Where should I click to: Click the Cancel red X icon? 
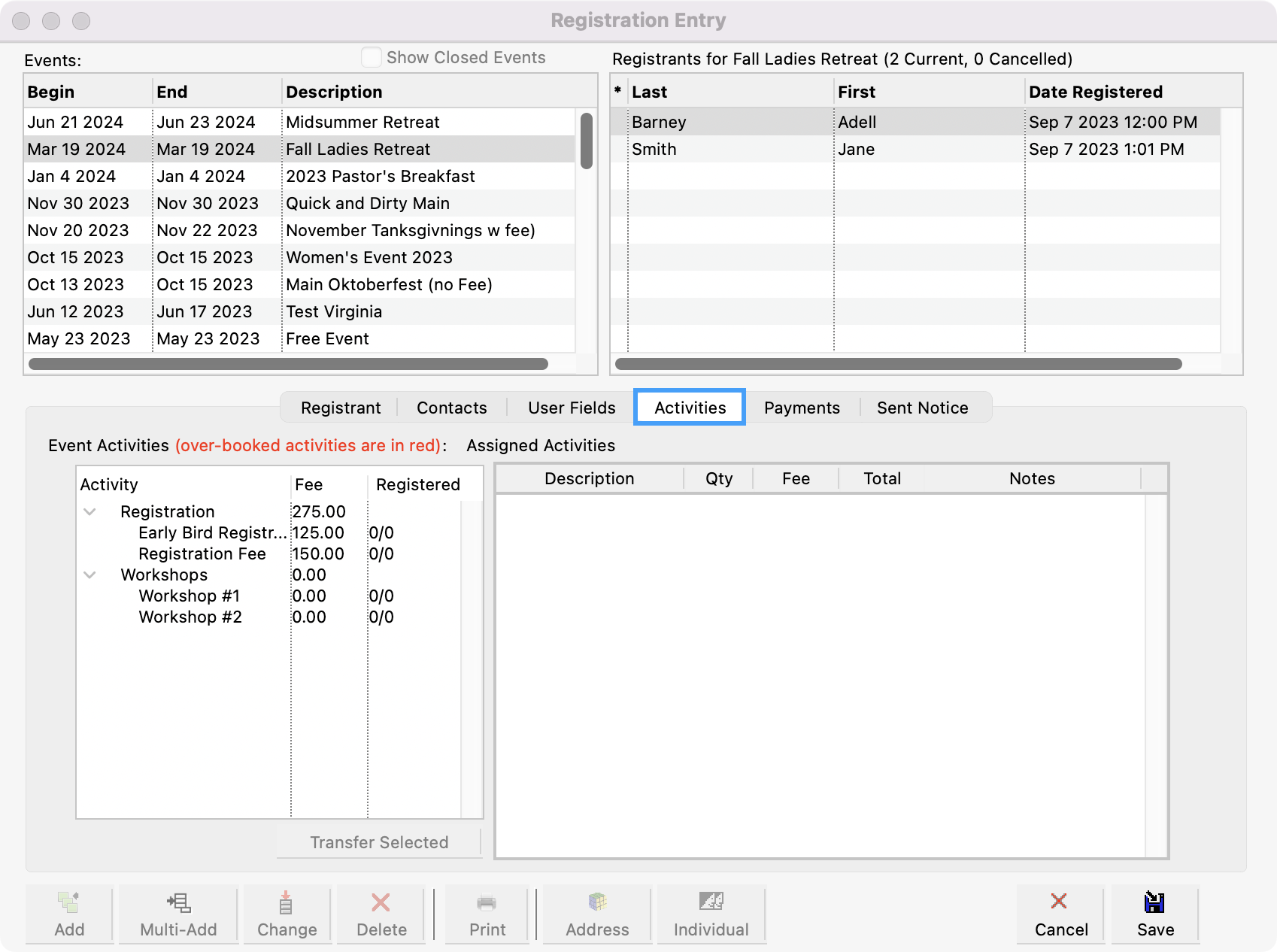(1060, 901)
